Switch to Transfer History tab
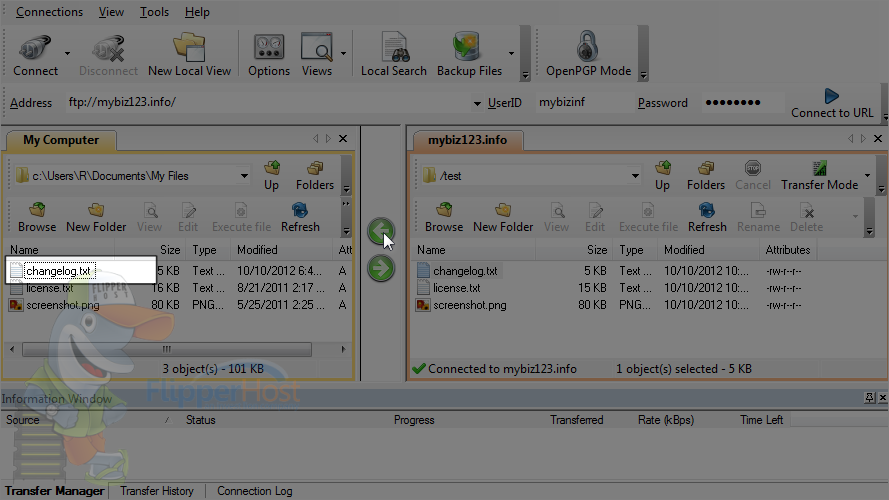889x500 pixels. [156, 491]
